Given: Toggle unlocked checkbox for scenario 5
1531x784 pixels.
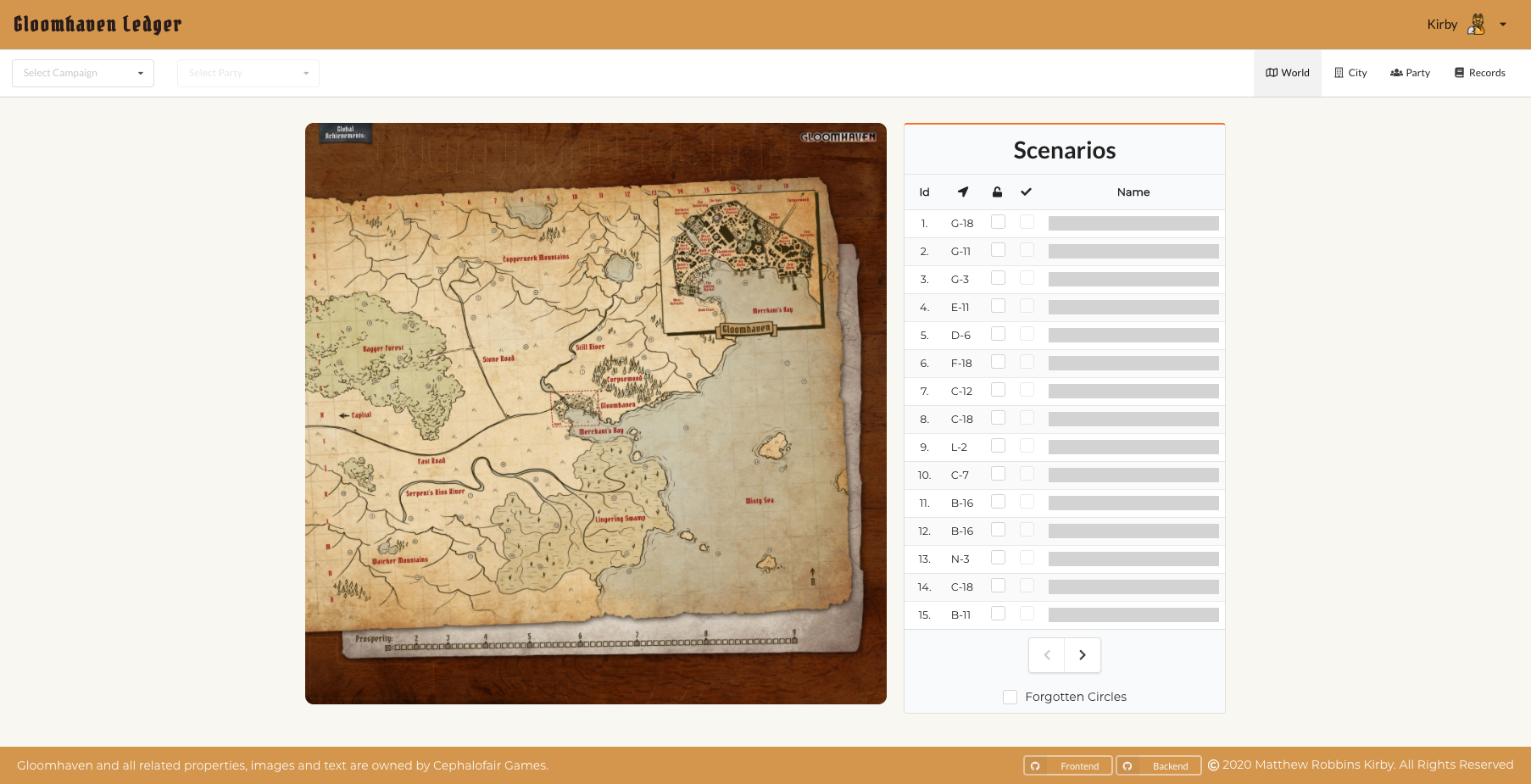Looking at the screenshot, I should click(999, 334).
